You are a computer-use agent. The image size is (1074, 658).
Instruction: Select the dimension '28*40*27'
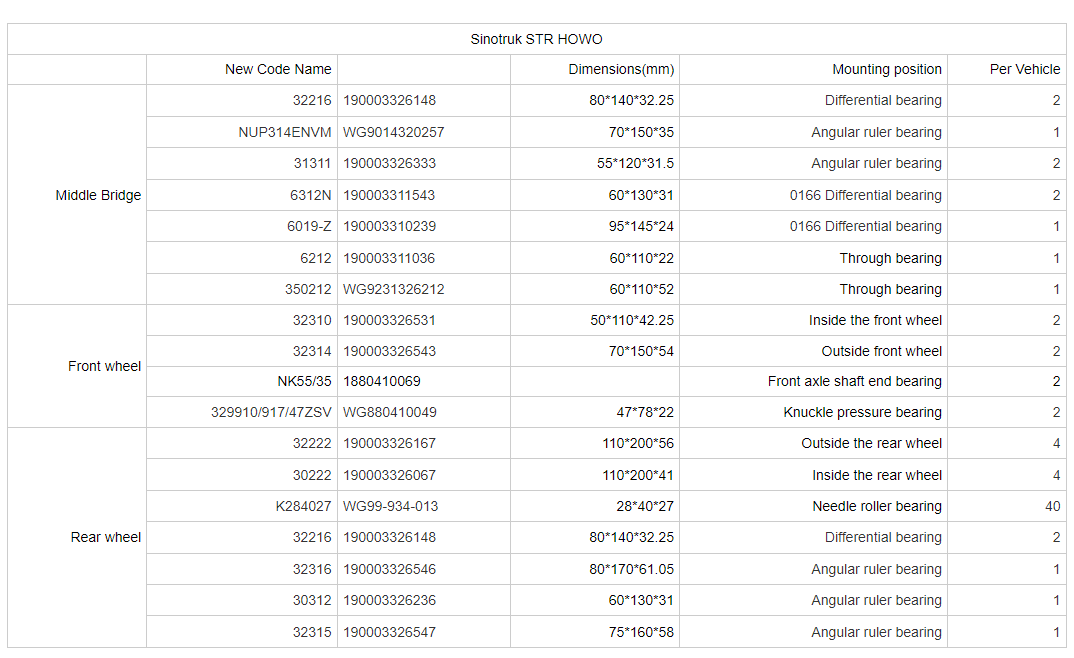coord(645,506)
